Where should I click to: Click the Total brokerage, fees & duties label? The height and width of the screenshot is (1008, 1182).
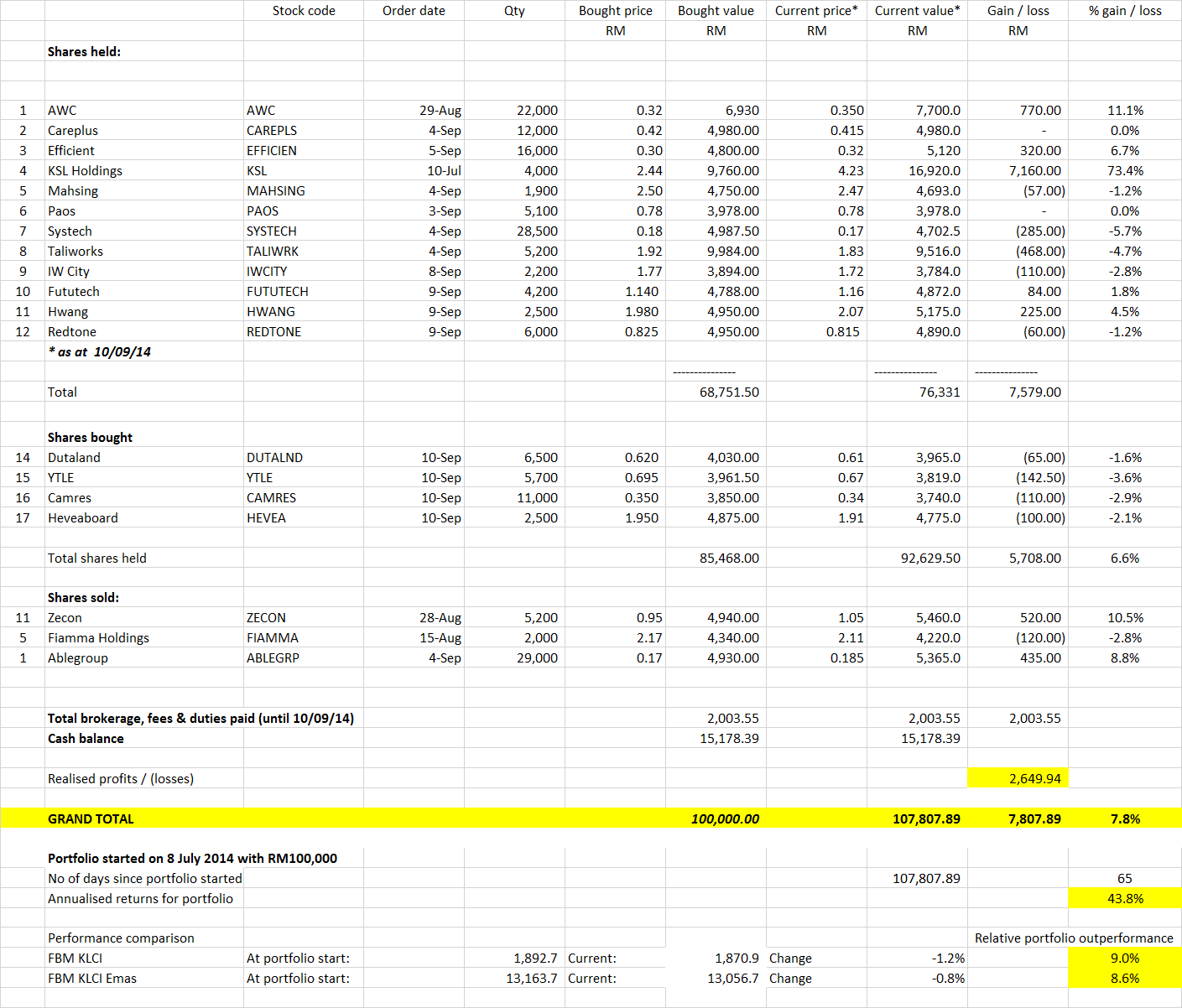click(200, 719)
